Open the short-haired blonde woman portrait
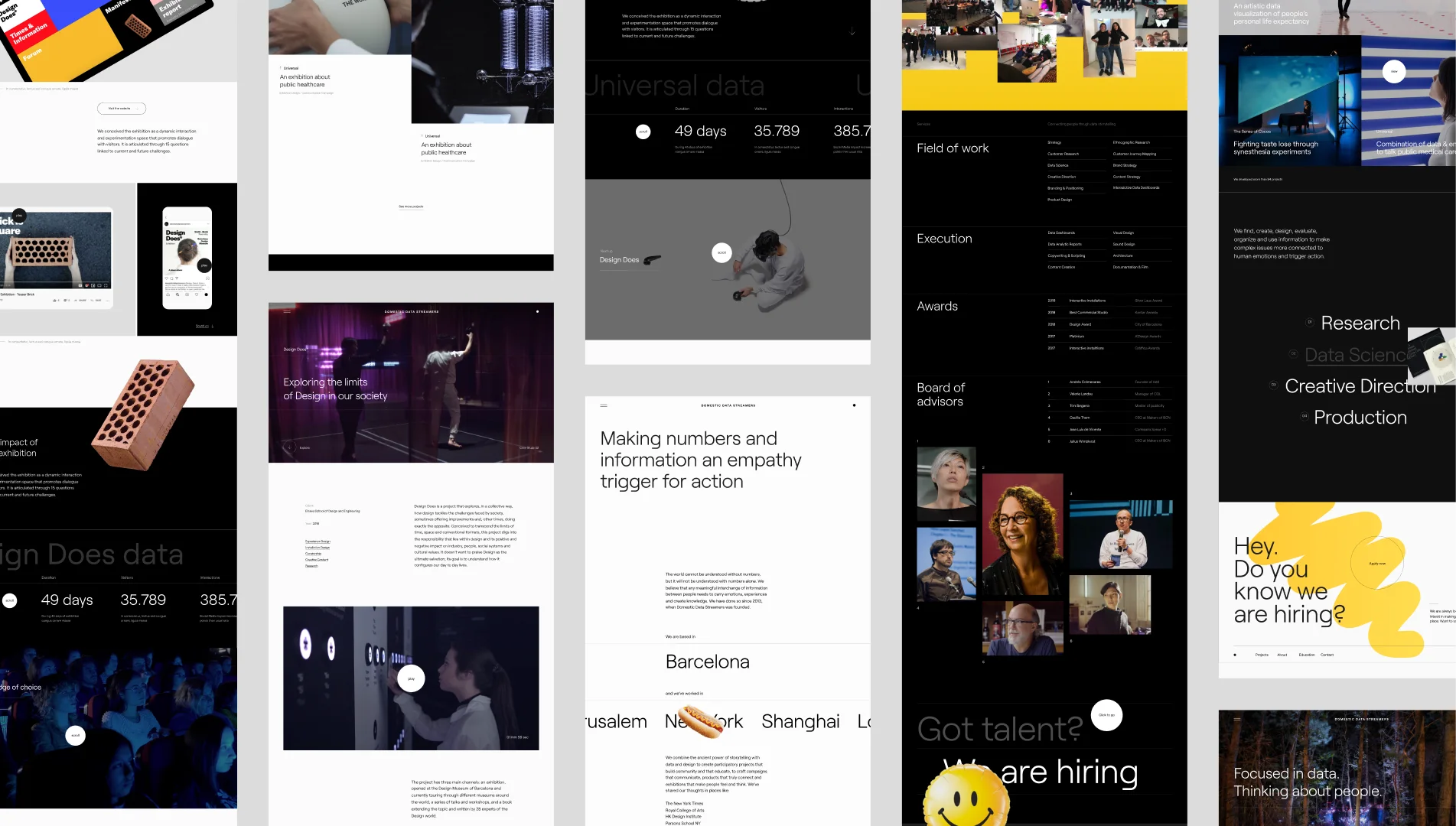 pyautogui.click(x=946, y=484)
